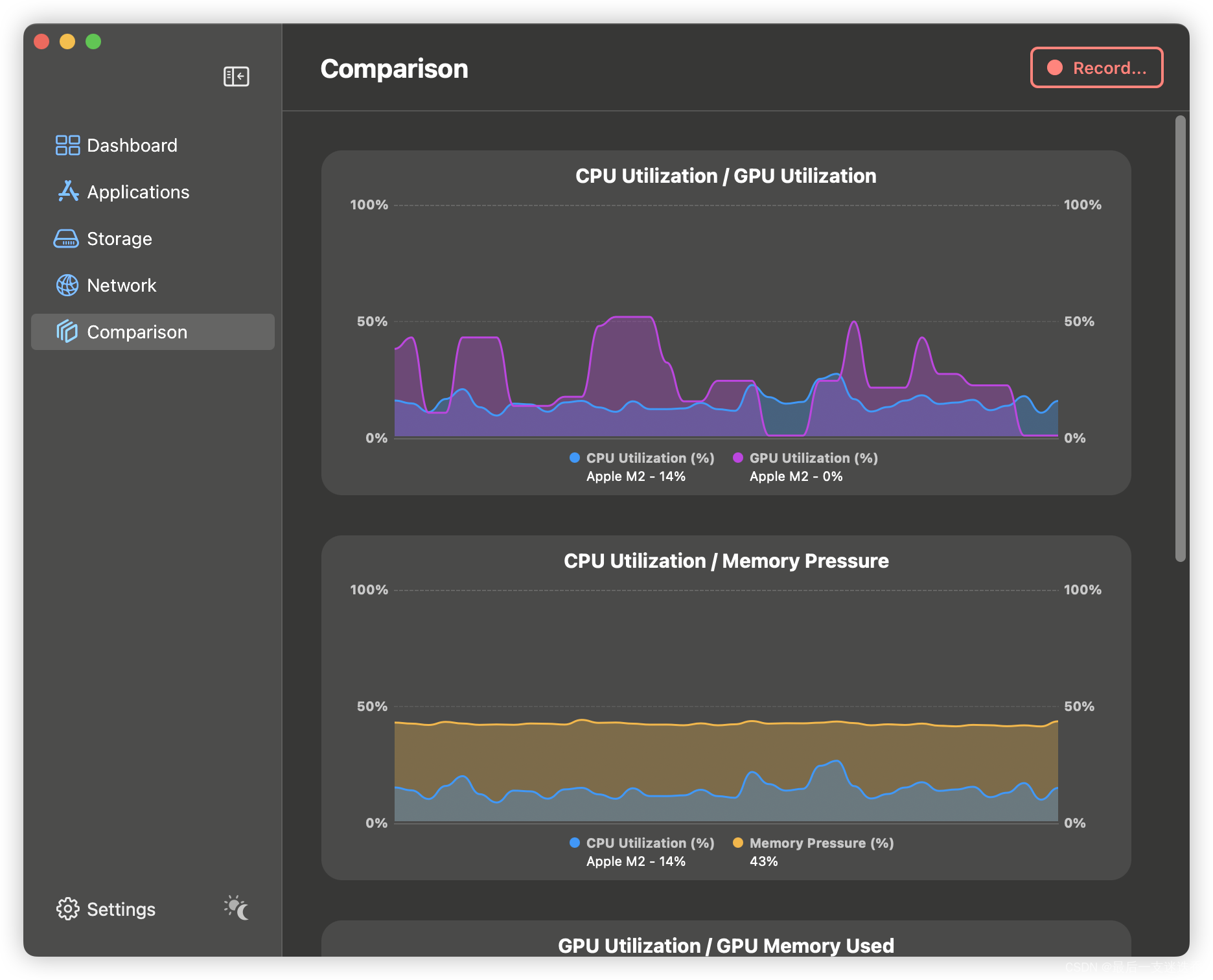Click the Storage drive icon

(x=66, y=239)
